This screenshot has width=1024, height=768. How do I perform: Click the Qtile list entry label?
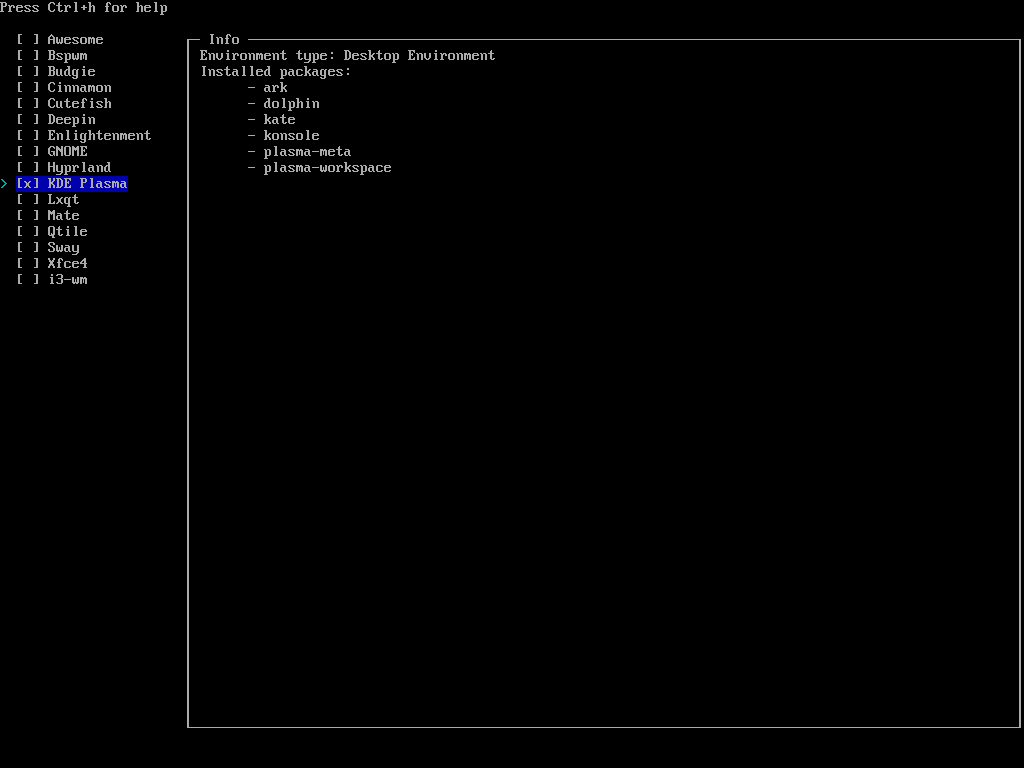pos(67,232)
